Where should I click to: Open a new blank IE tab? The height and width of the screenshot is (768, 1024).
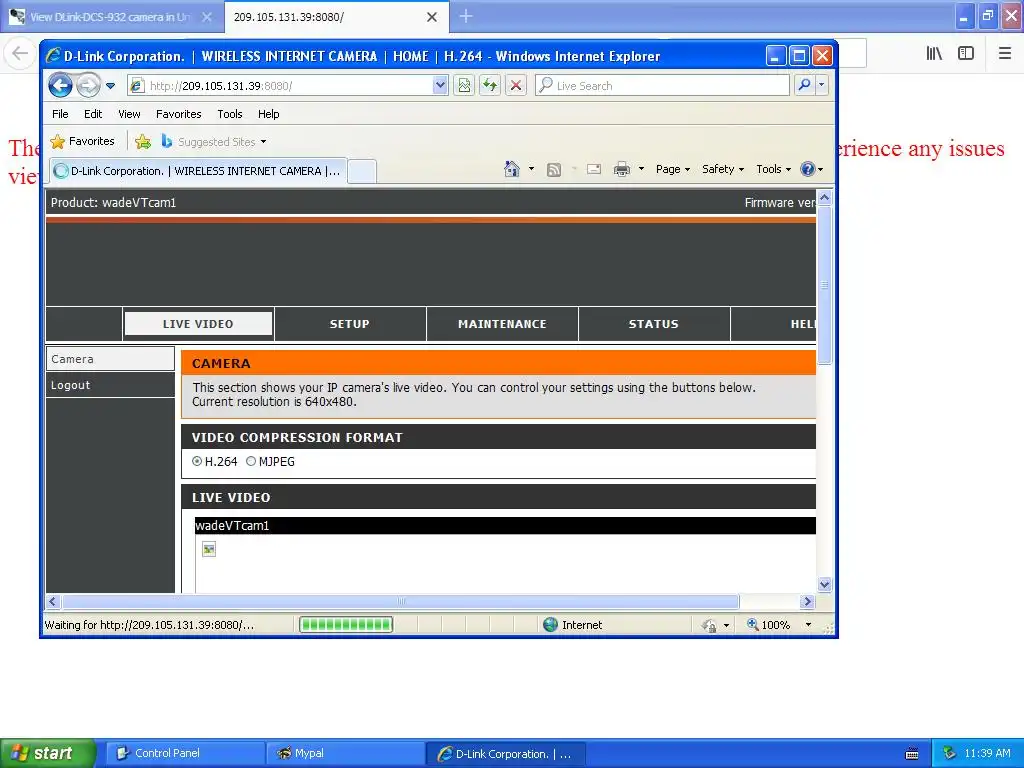click(x=362, y=172)
